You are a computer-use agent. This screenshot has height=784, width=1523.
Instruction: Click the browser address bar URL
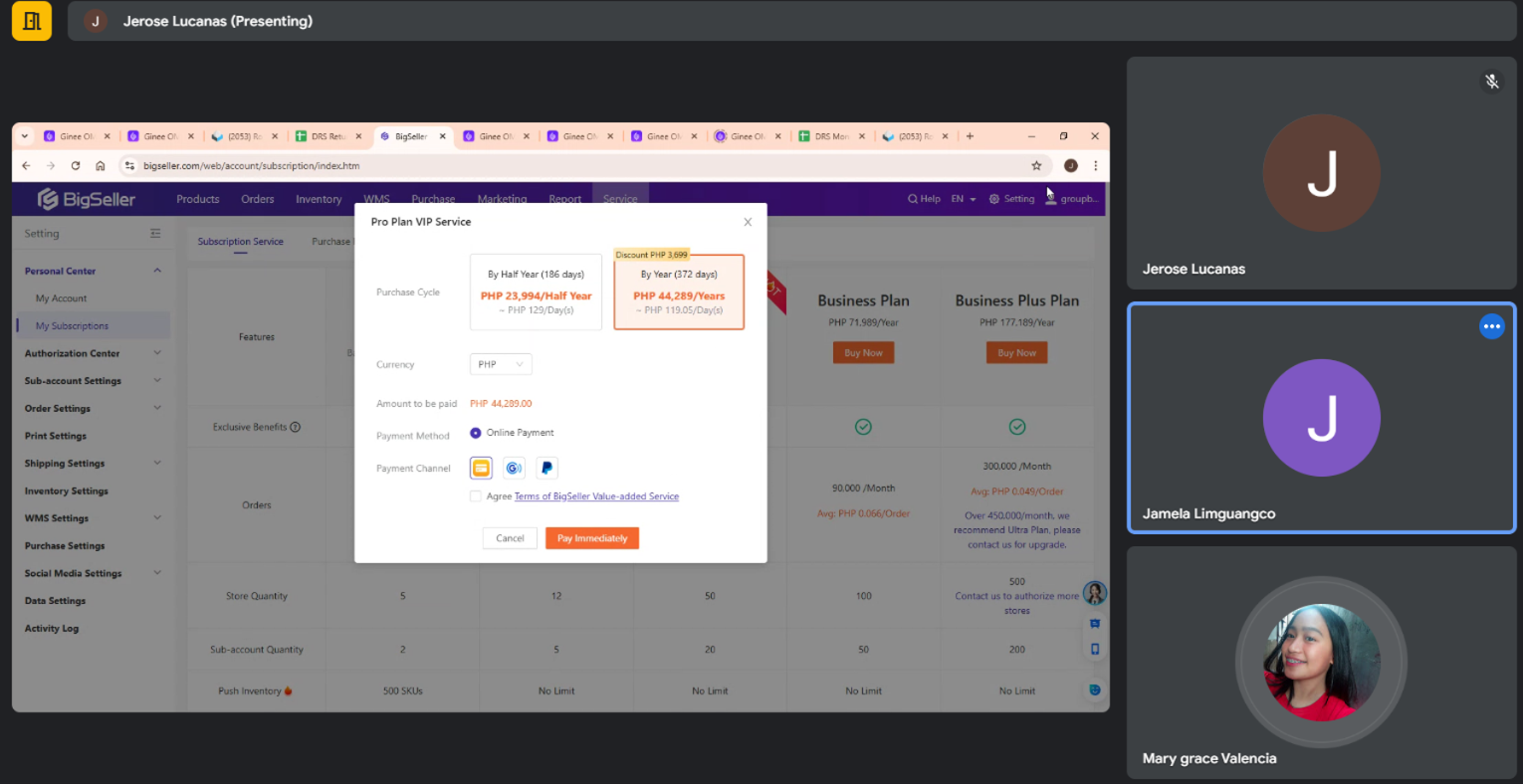(x=251, y=166)
